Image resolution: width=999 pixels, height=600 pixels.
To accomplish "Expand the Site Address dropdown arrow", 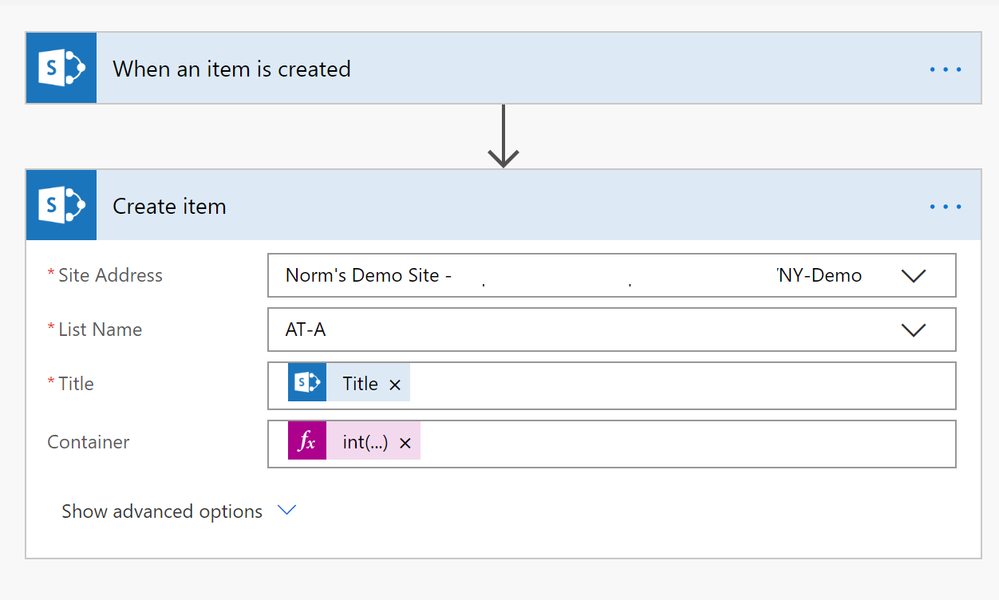I will 913,276.
